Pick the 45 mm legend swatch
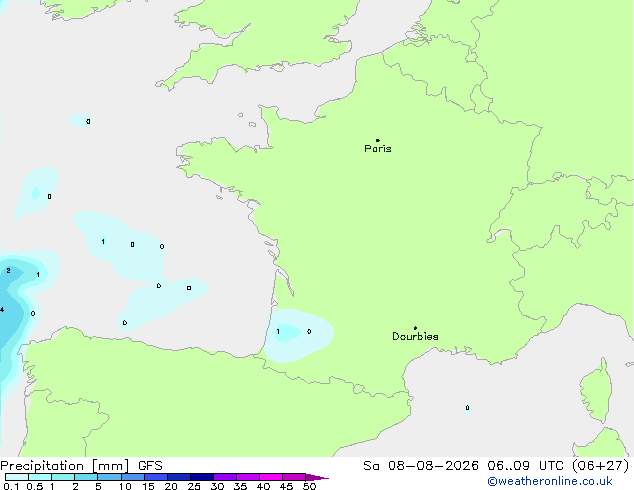The height and width of the screenshot is (490, 634). coord(294,477)
